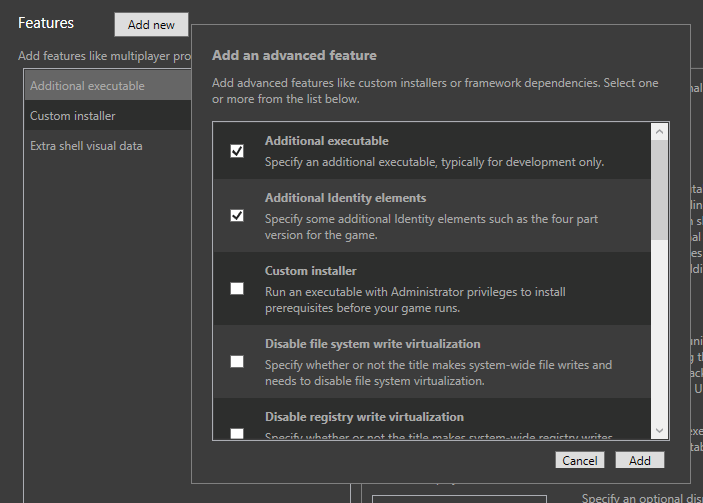Click the Add new button
This screenshot has height=503, width=703.
pyautogui.click(x=151, y=25)
